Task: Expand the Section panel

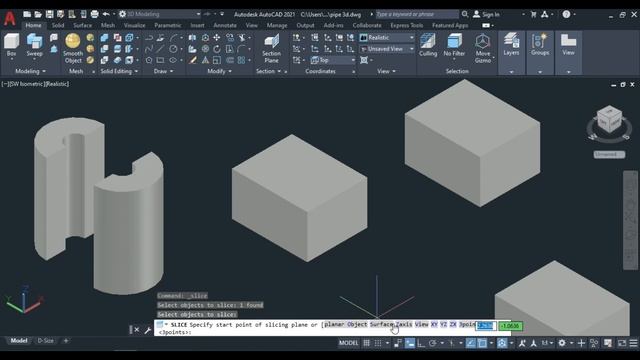Action: coord(268,71)
